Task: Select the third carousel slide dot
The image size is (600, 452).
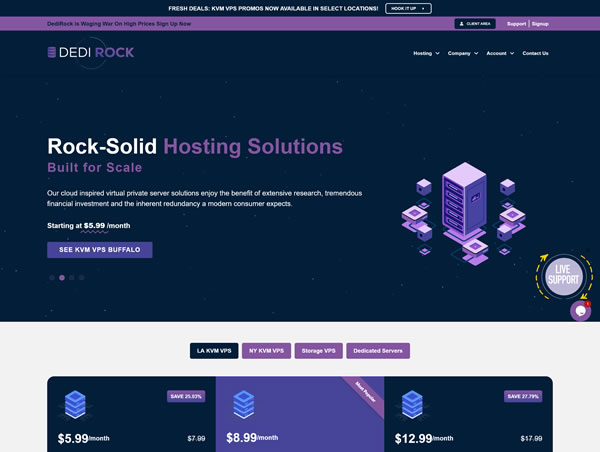Action: (x=72, y=277)
